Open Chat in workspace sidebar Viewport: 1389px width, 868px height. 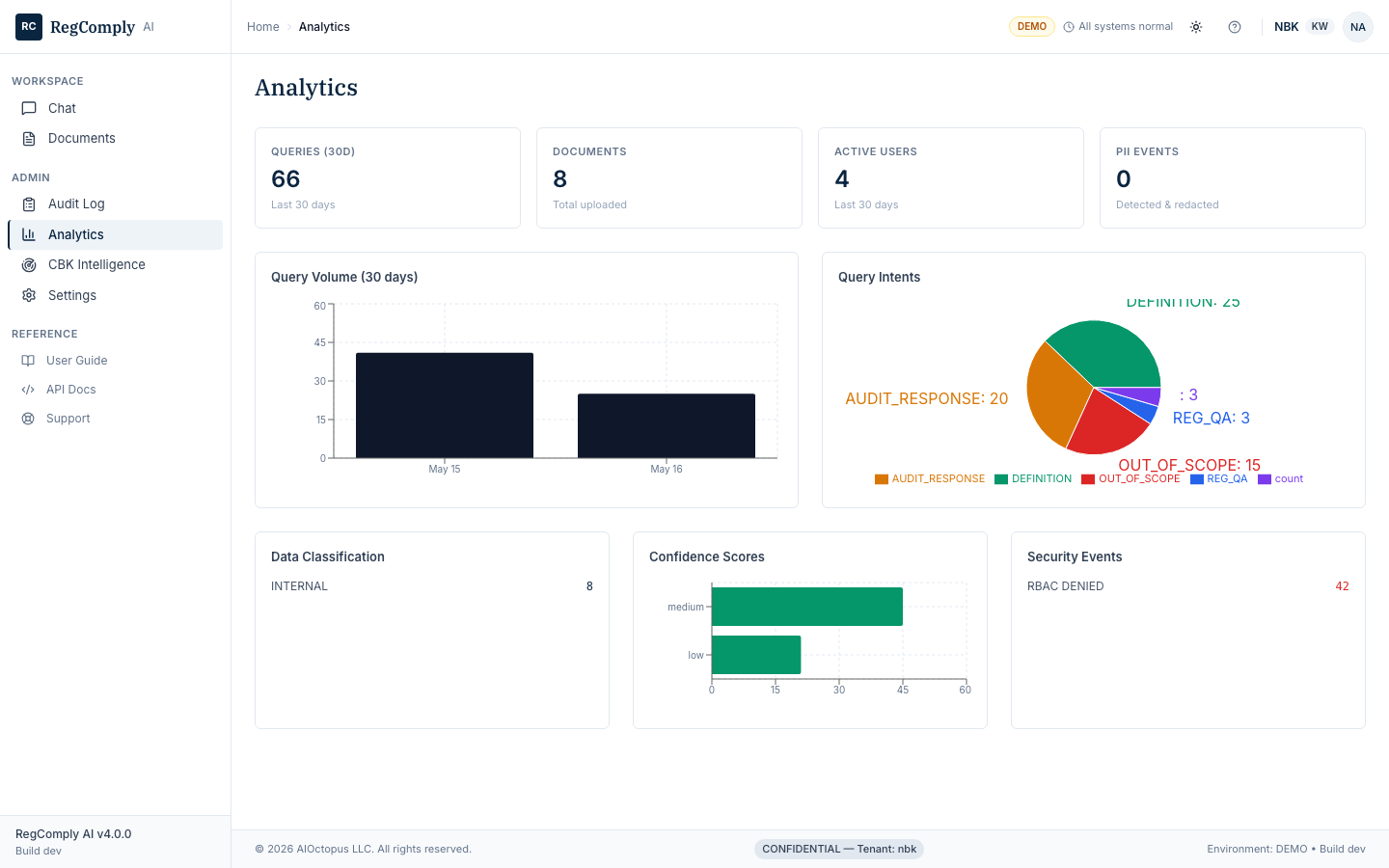point(115,108)
